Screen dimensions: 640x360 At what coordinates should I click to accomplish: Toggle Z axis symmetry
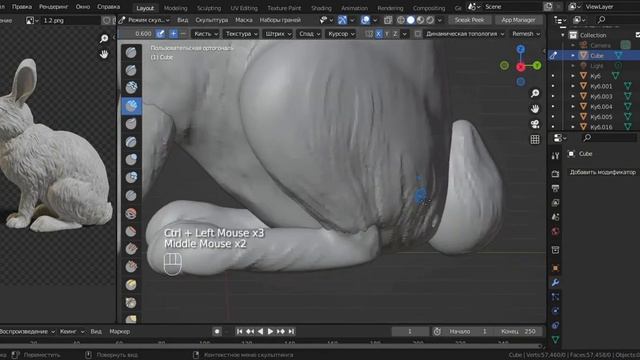pos(395,34)
